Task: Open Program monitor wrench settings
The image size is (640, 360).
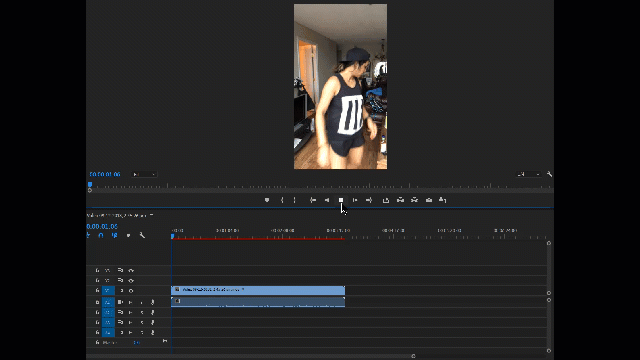Action: pyautogui.click(x=549, y=174)
